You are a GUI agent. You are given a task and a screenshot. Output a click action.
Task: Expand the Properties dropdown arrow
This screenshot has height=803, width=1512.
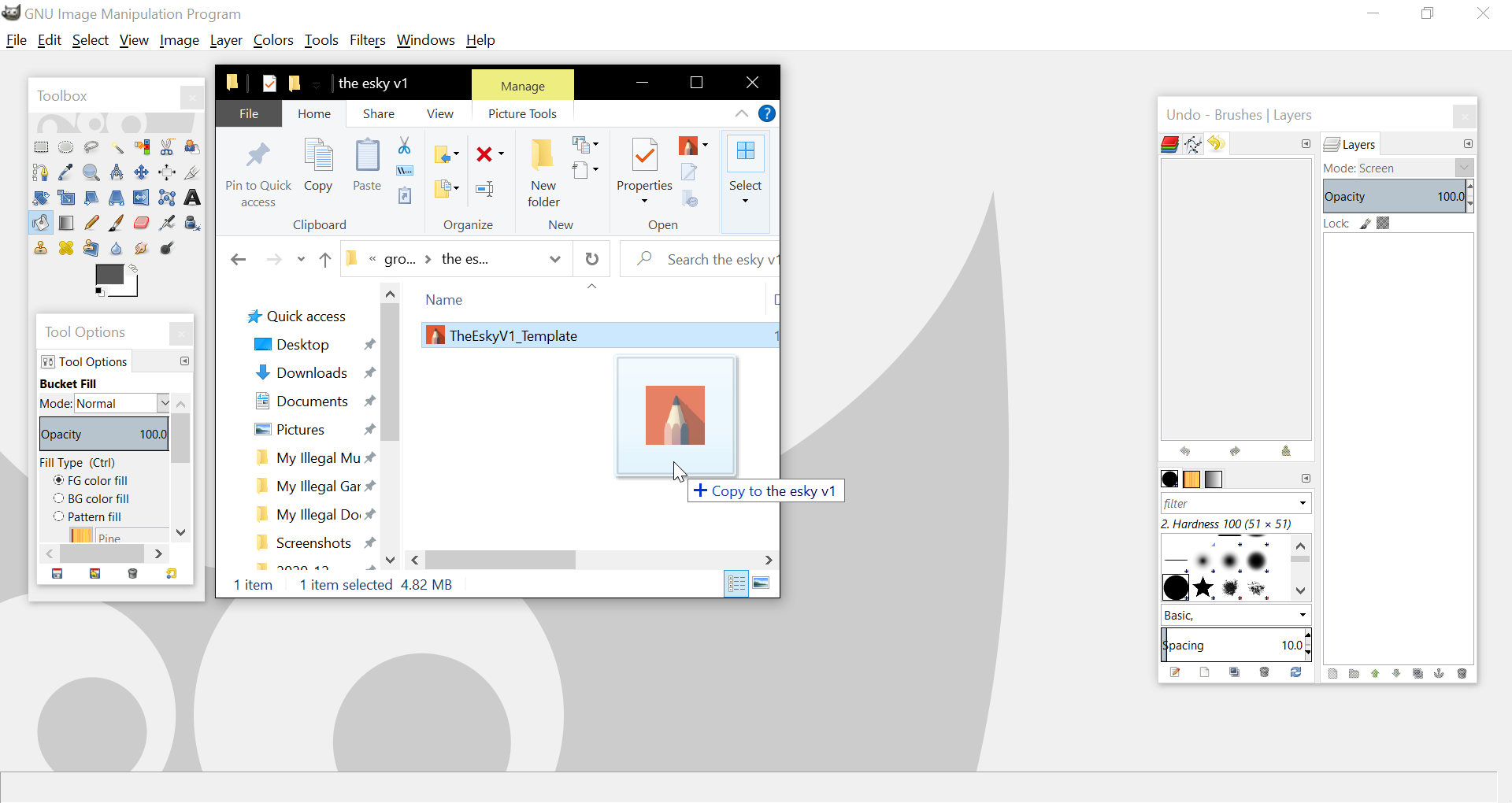644,202
